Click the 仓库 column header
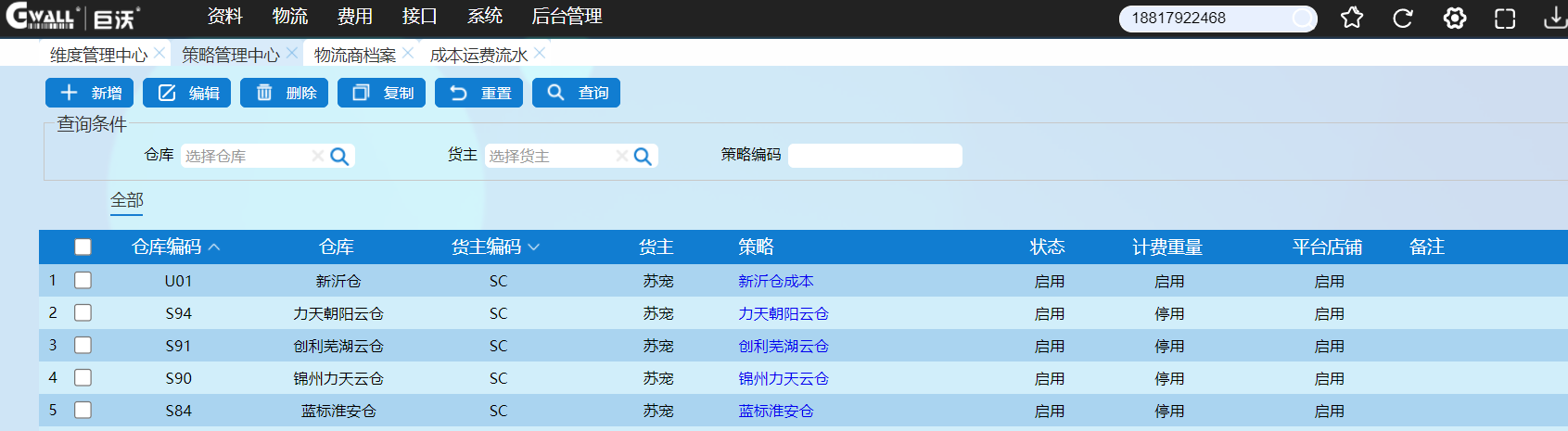1568x431 pixels. point(336,247)
